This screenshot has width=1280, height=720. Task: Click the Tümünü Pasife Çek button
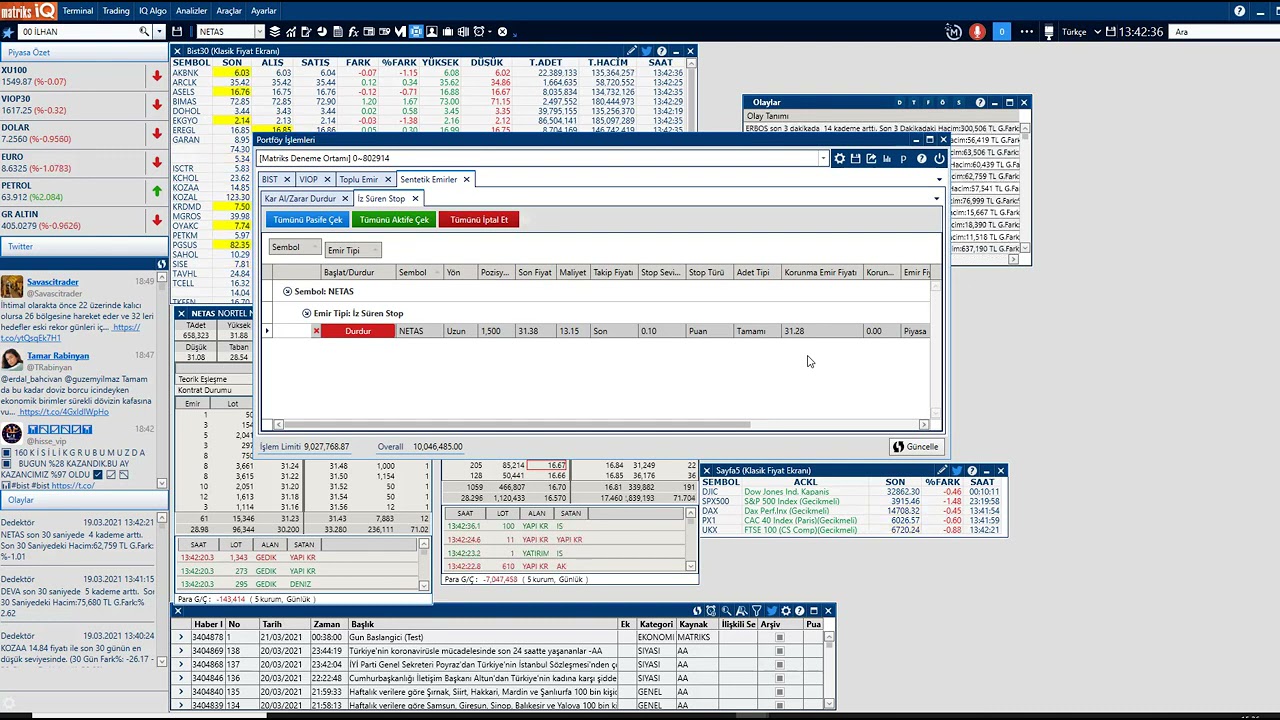pyautogui.click(x=307, y=220)
